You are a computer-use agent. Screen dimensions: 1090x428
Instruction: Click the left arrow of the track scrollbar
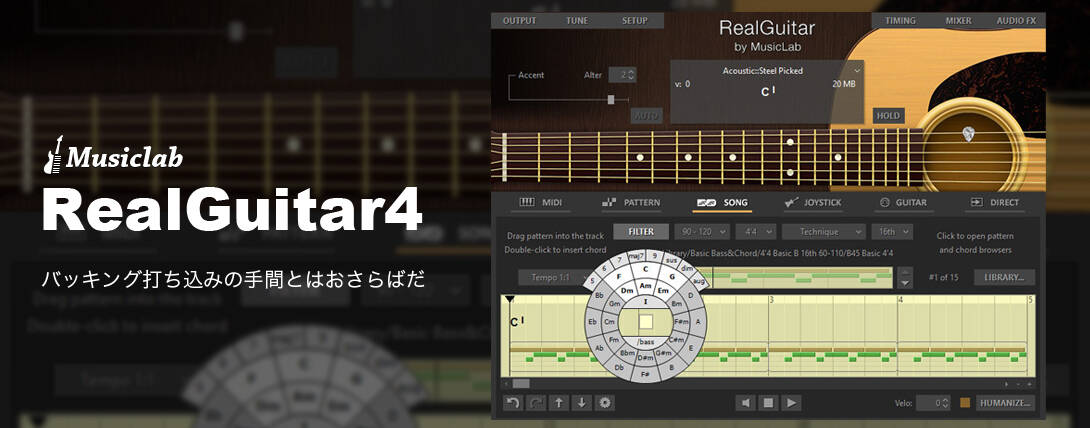(506, 384)
